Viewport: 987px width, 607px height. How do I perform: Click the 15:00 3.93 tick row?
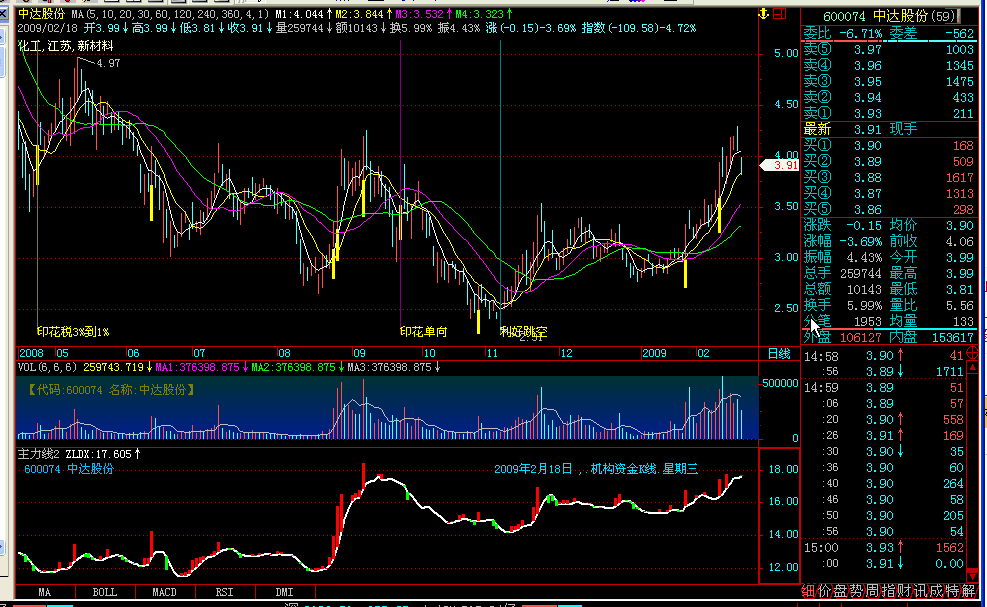pyautogui.click(x=884, y=548)
